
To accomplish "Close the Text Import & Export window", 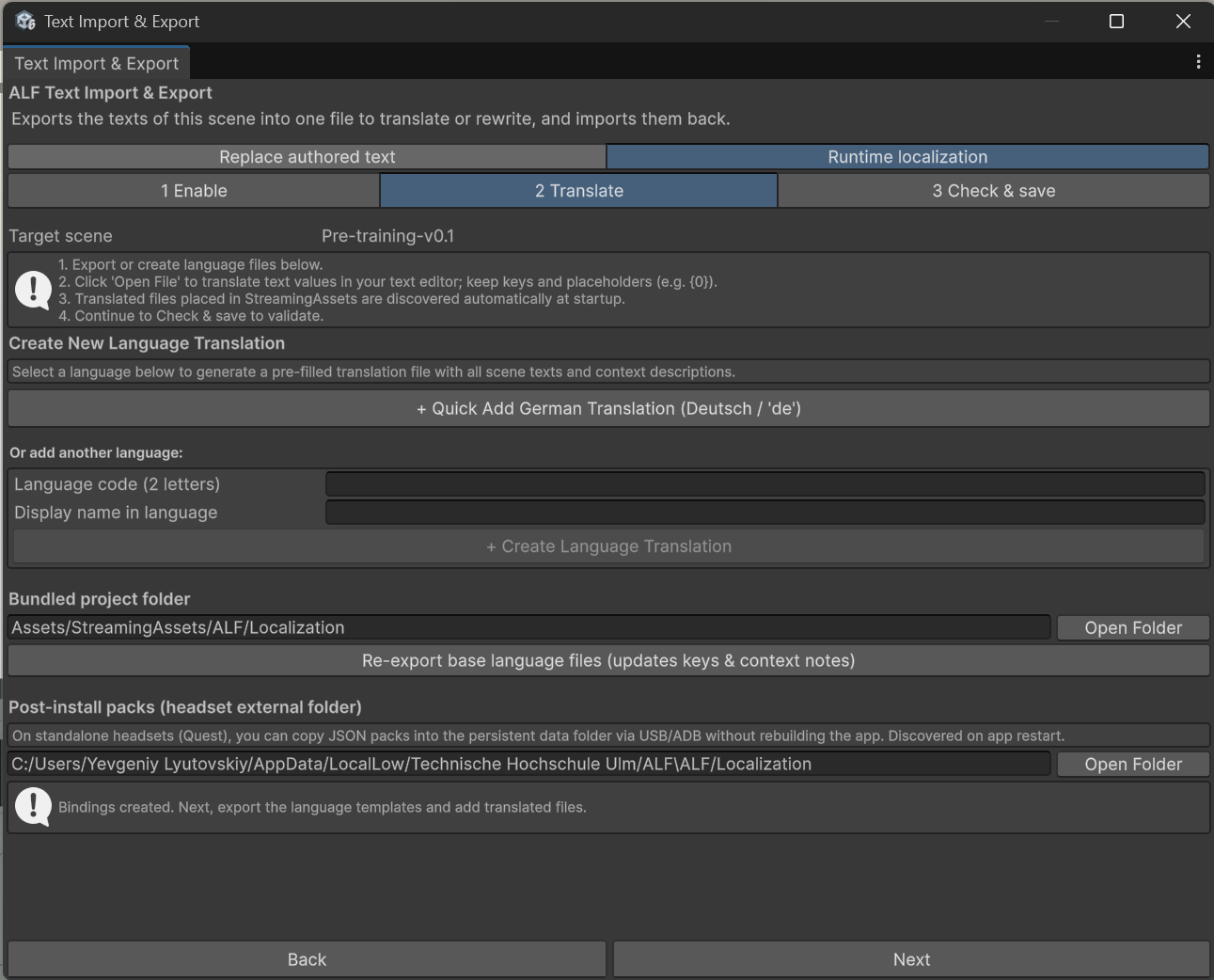I will pos(1183,21).
